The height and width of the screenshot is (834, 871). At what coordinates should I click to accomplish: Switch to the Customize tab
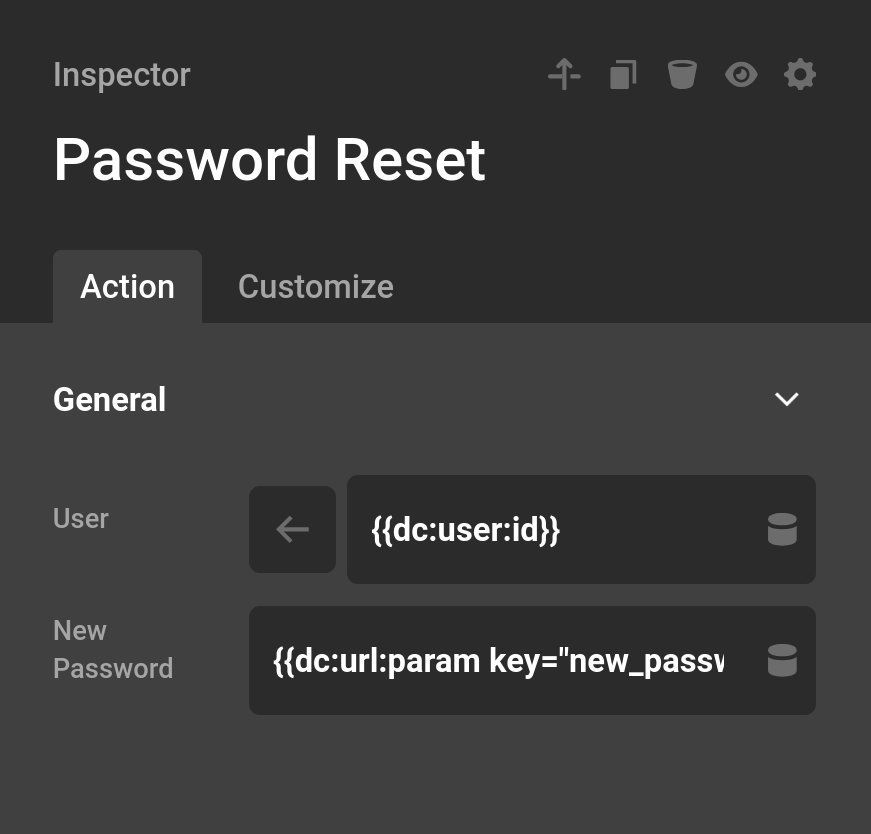click(x=315, y=287)
